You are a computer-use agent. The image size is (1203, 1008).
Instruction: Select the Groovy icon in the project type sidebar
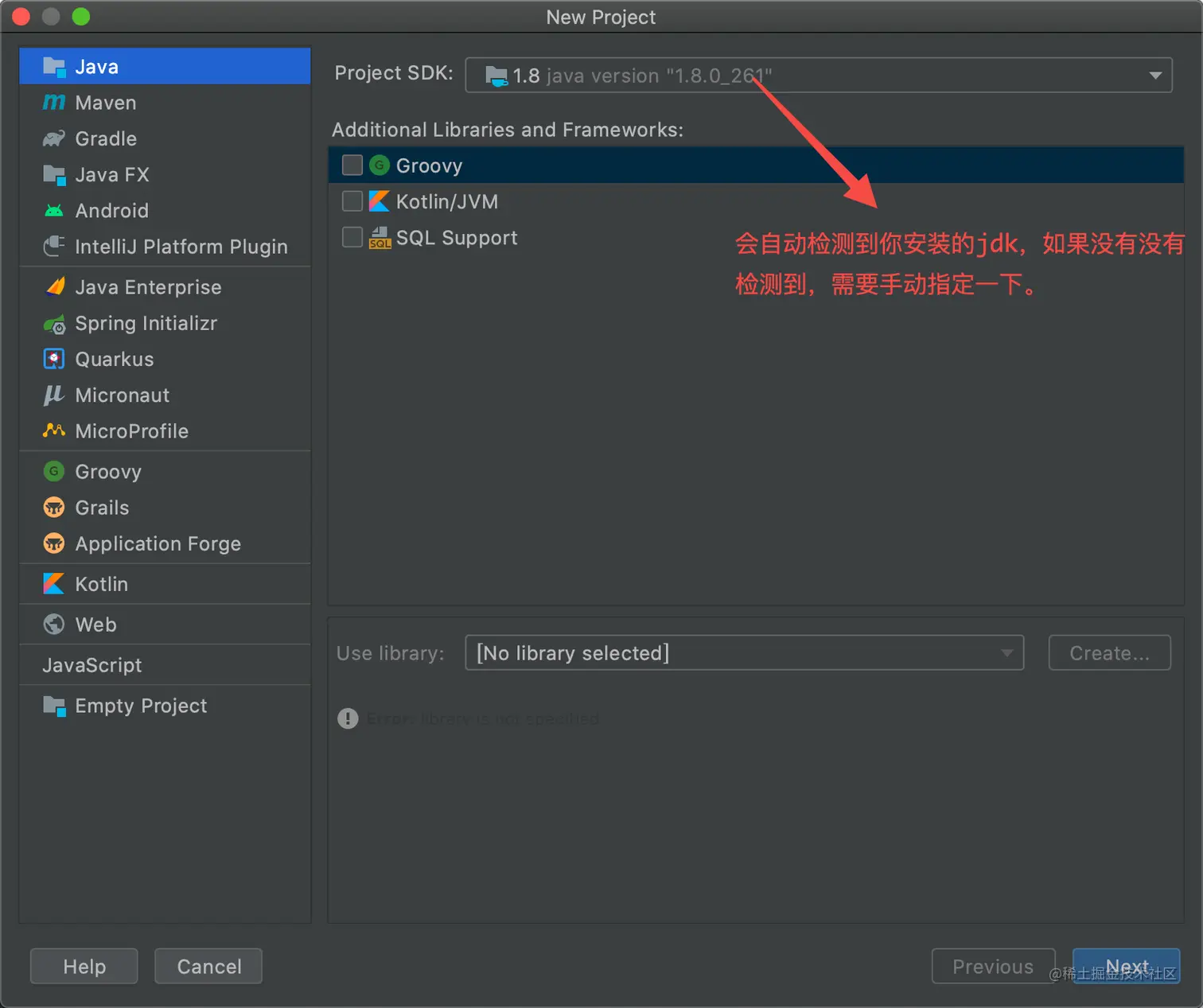click(54, 472)
